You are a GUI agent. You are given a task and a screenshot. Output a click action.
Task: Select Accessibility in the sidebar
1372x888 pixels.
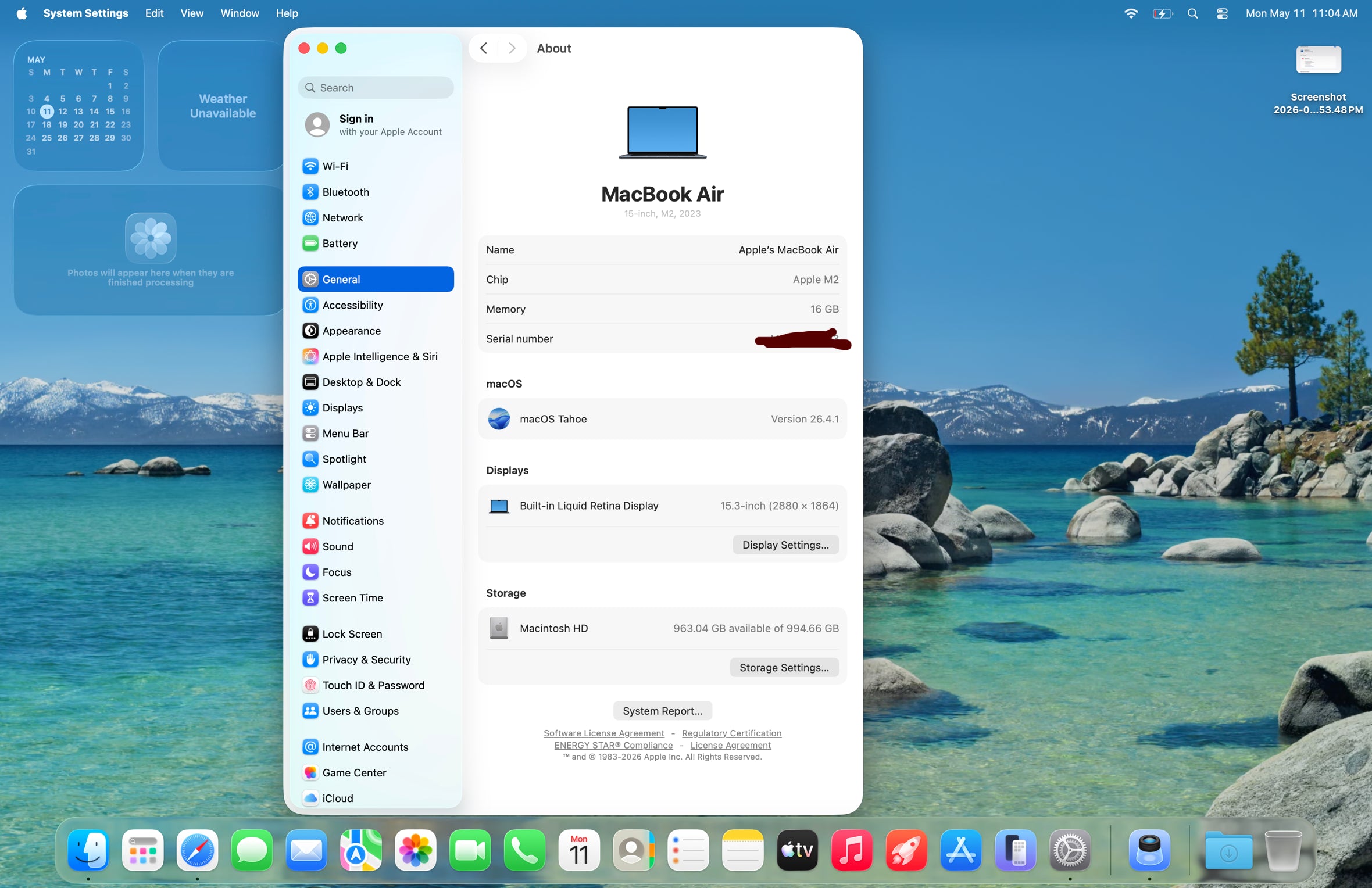click(376, 305)
